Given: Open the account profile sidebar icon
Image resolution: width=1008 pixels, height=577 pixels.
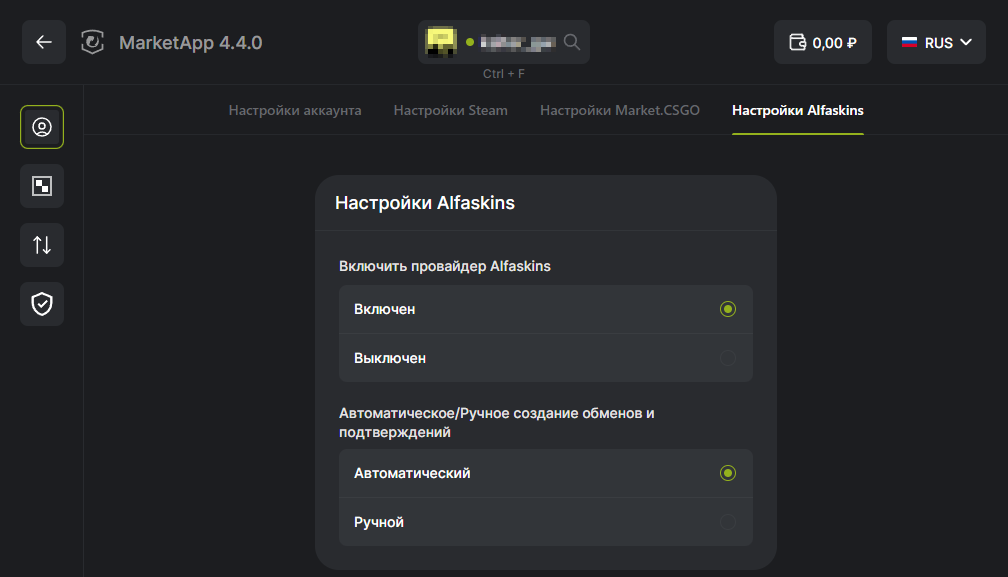Looking at the screenshot, I should pos(42,127).
